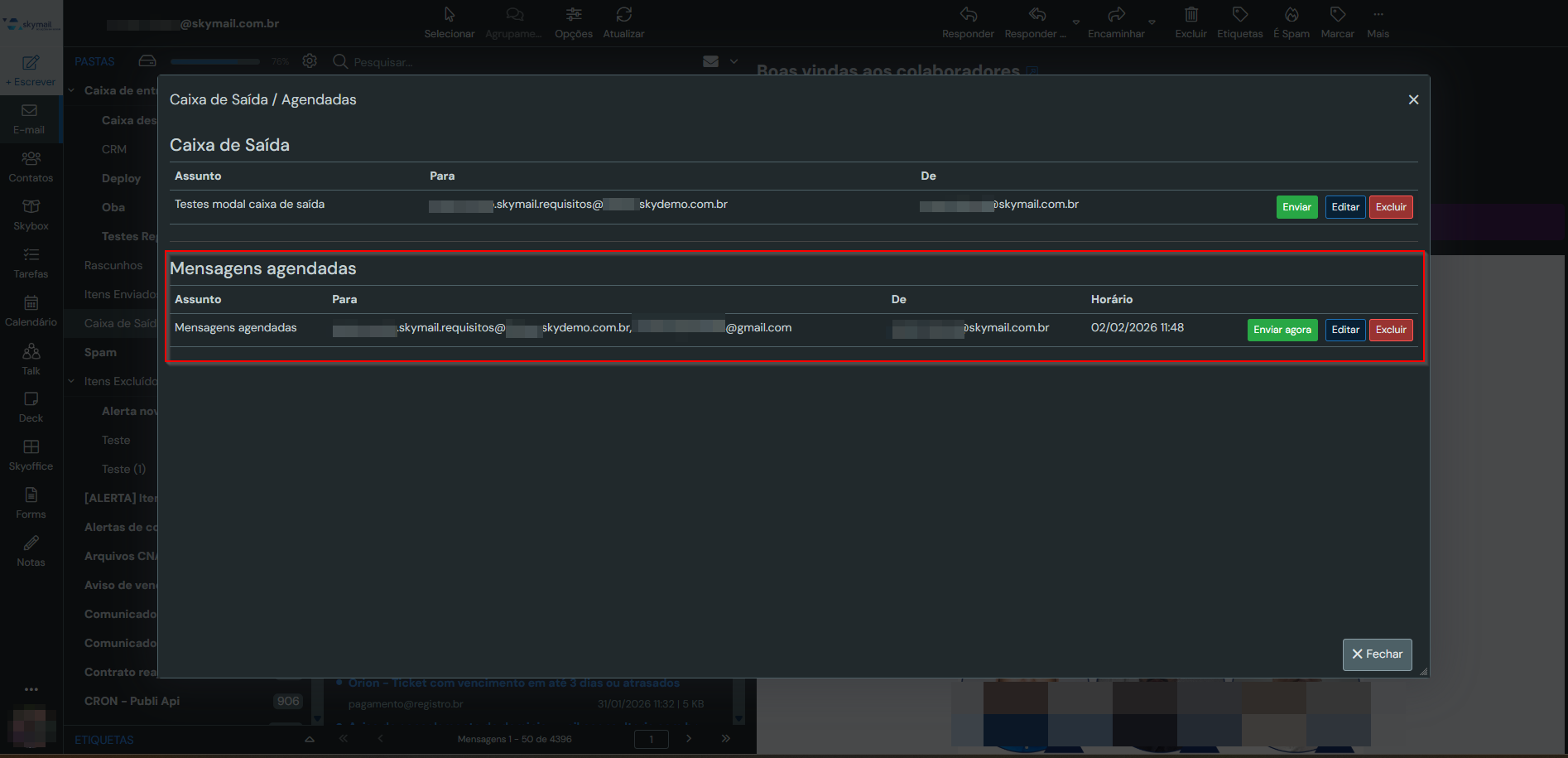This screenshot has height=758, width=1568.
Task: Delete the outbox message with Excluir
Action: point(1390,207)
